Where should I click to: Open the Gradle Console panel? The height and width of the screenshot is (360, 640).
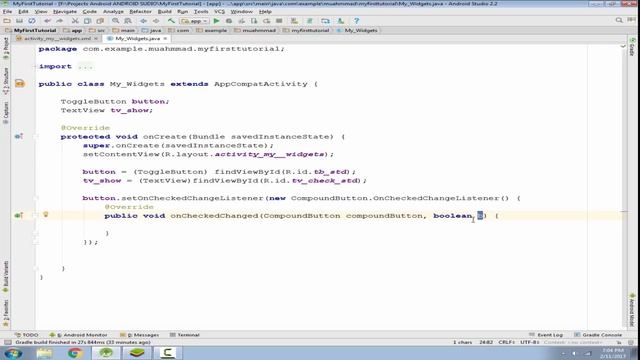pos(598,335)
